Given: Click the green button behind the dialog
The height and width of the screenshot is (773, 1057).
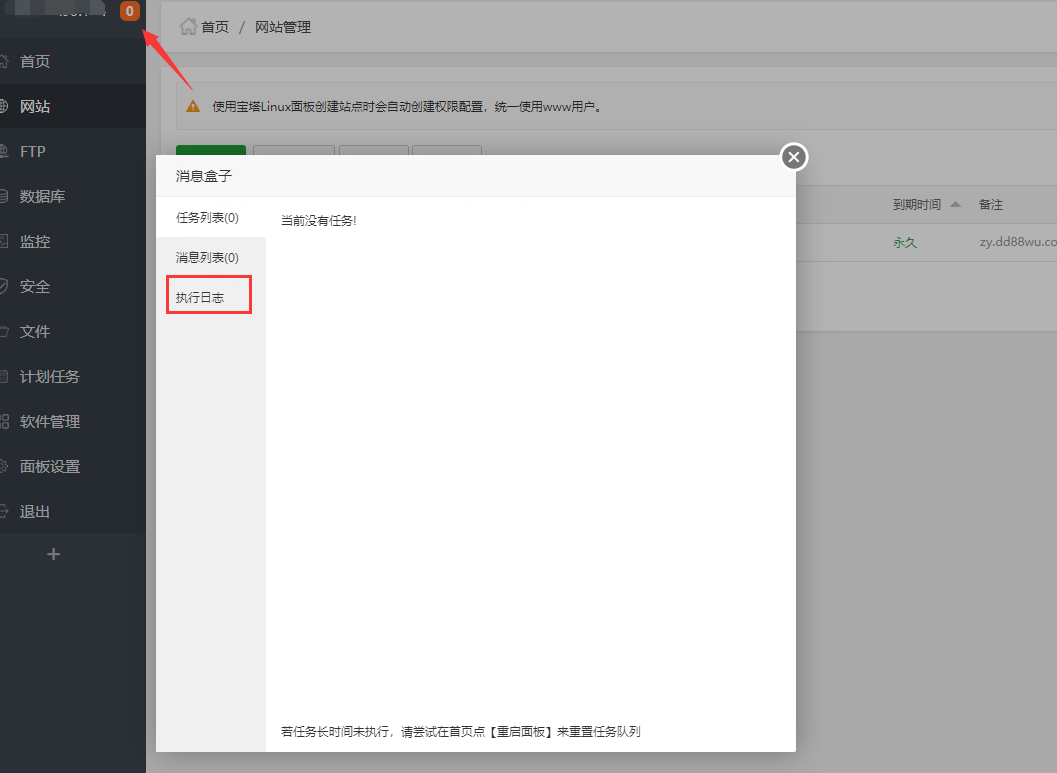Looking at the screenshot, I should pos(211,150).
